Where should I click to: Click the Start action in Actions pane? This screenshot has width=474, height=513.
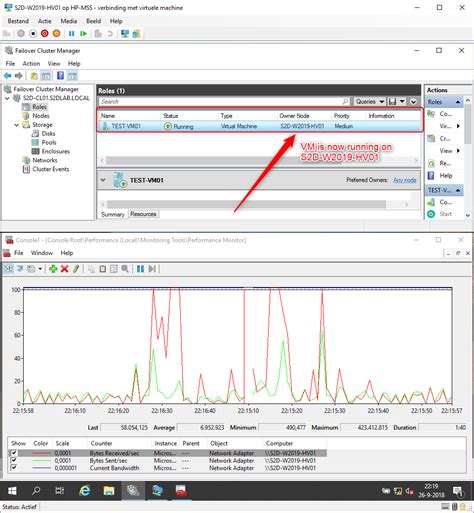click(x=446, y=214)
